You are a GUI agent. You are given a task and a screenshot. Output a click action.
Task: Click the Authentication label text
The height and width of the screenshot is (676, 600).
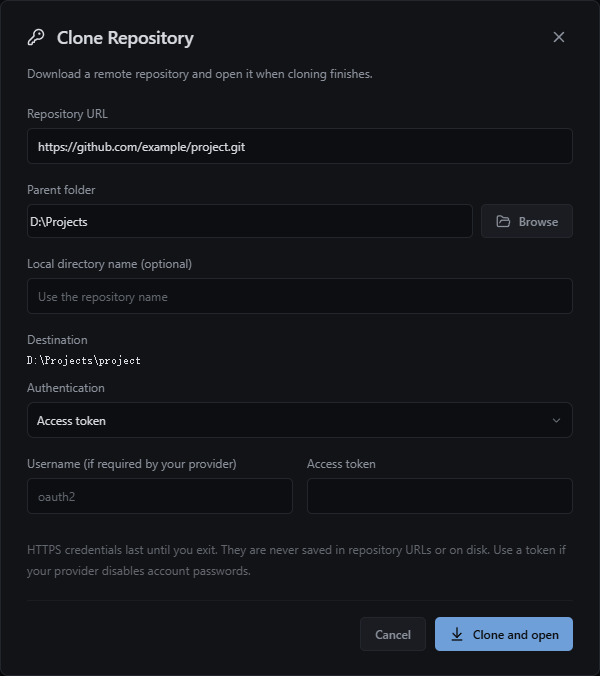tap(66, 388)
